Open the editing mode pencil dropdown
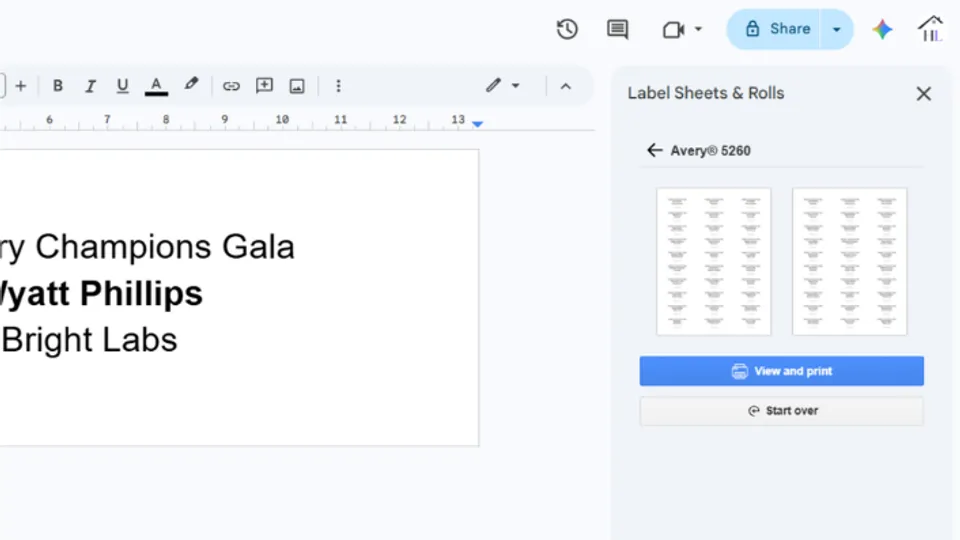The width and height of the screenshot is (960, 540). [x=503, y=86]
